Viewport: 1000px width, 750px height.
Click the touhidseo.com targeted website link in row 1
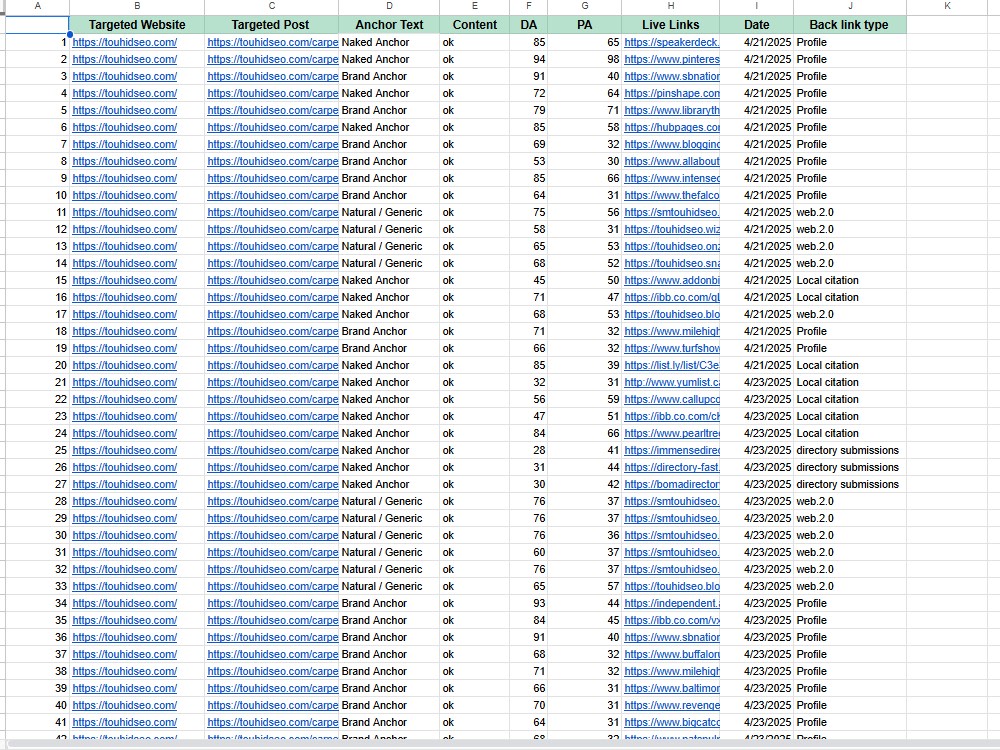[124, 42]
